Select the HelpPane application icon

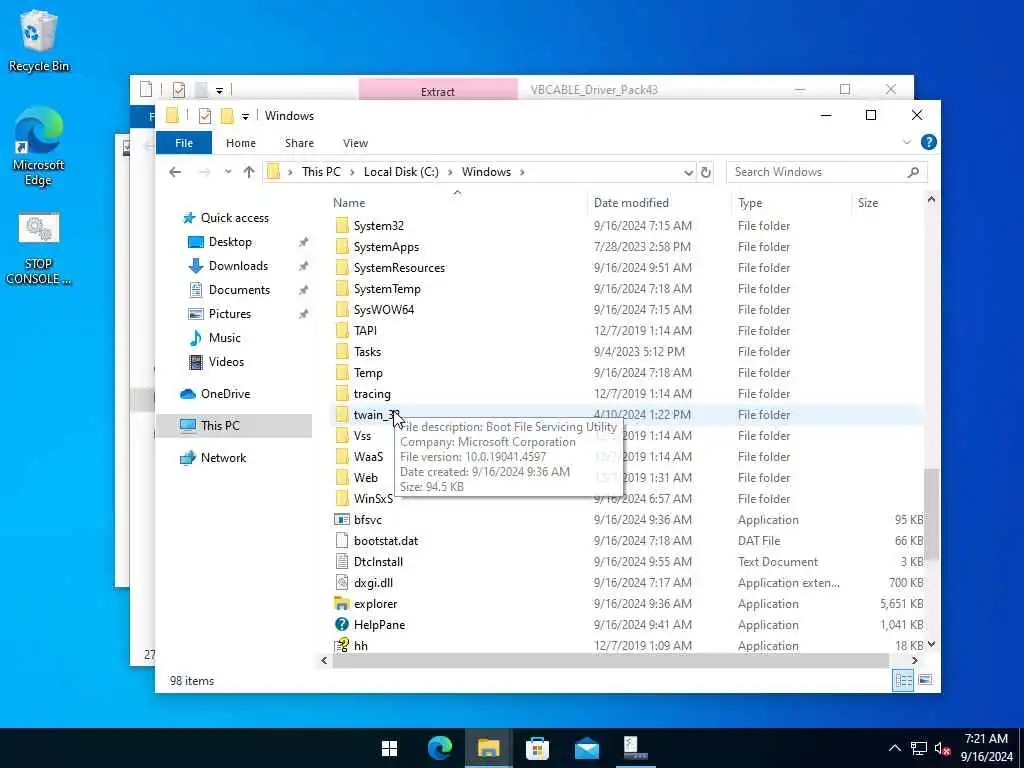[342, 625]
